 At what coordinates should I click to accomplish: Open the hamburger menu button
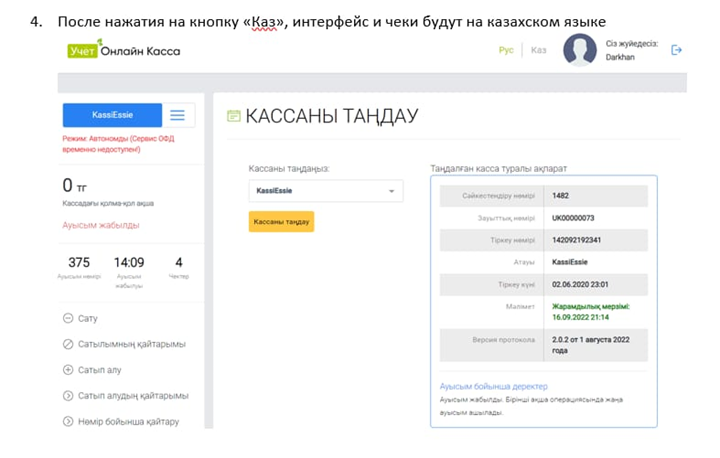[x=177, y=115]
